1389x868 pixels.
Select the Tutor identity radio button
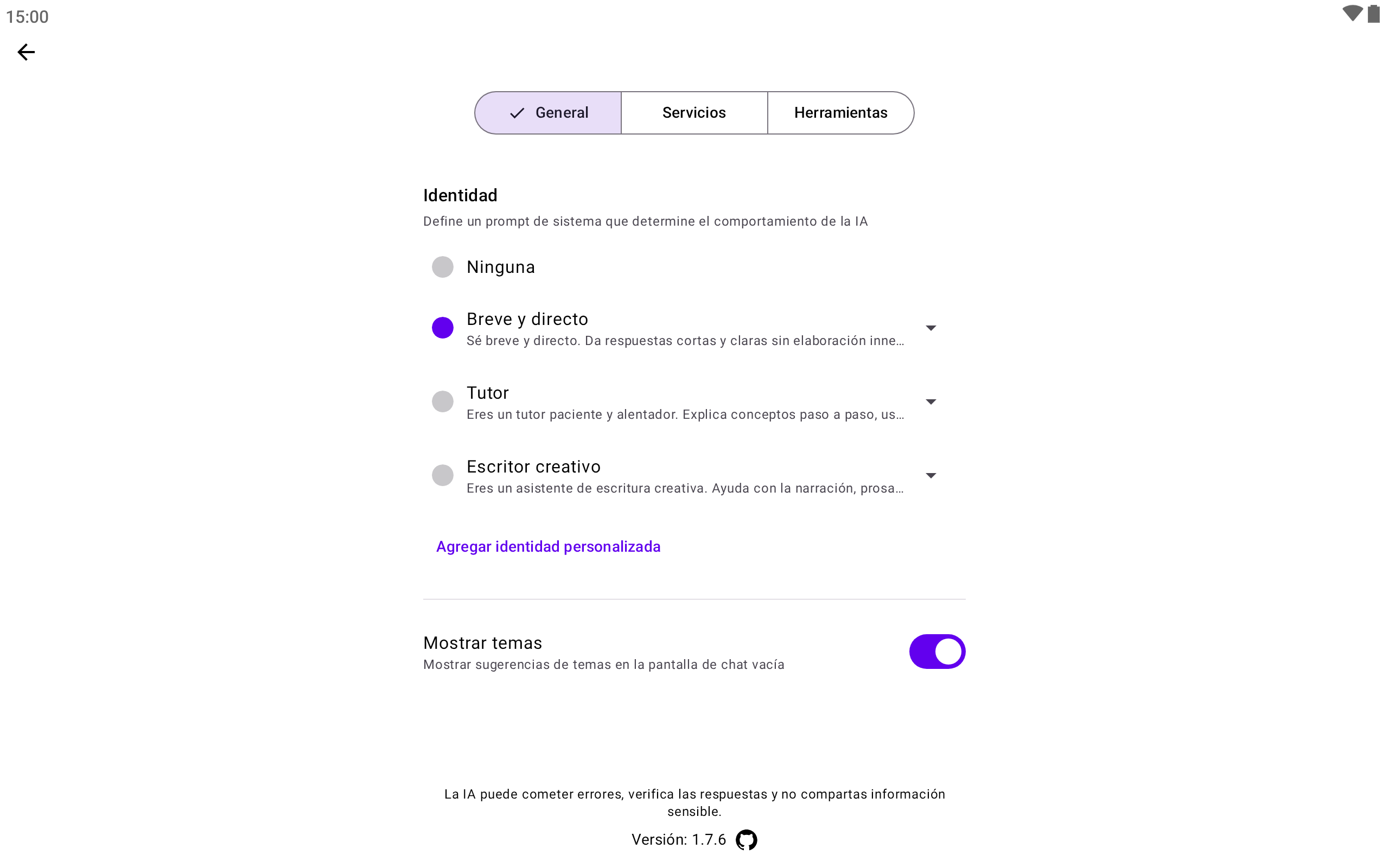click(443, 401)
